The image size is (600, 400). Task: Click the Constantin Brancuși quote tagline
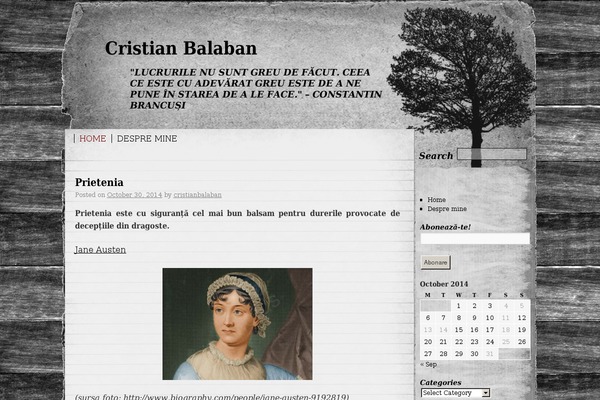(x=256, y=89)
